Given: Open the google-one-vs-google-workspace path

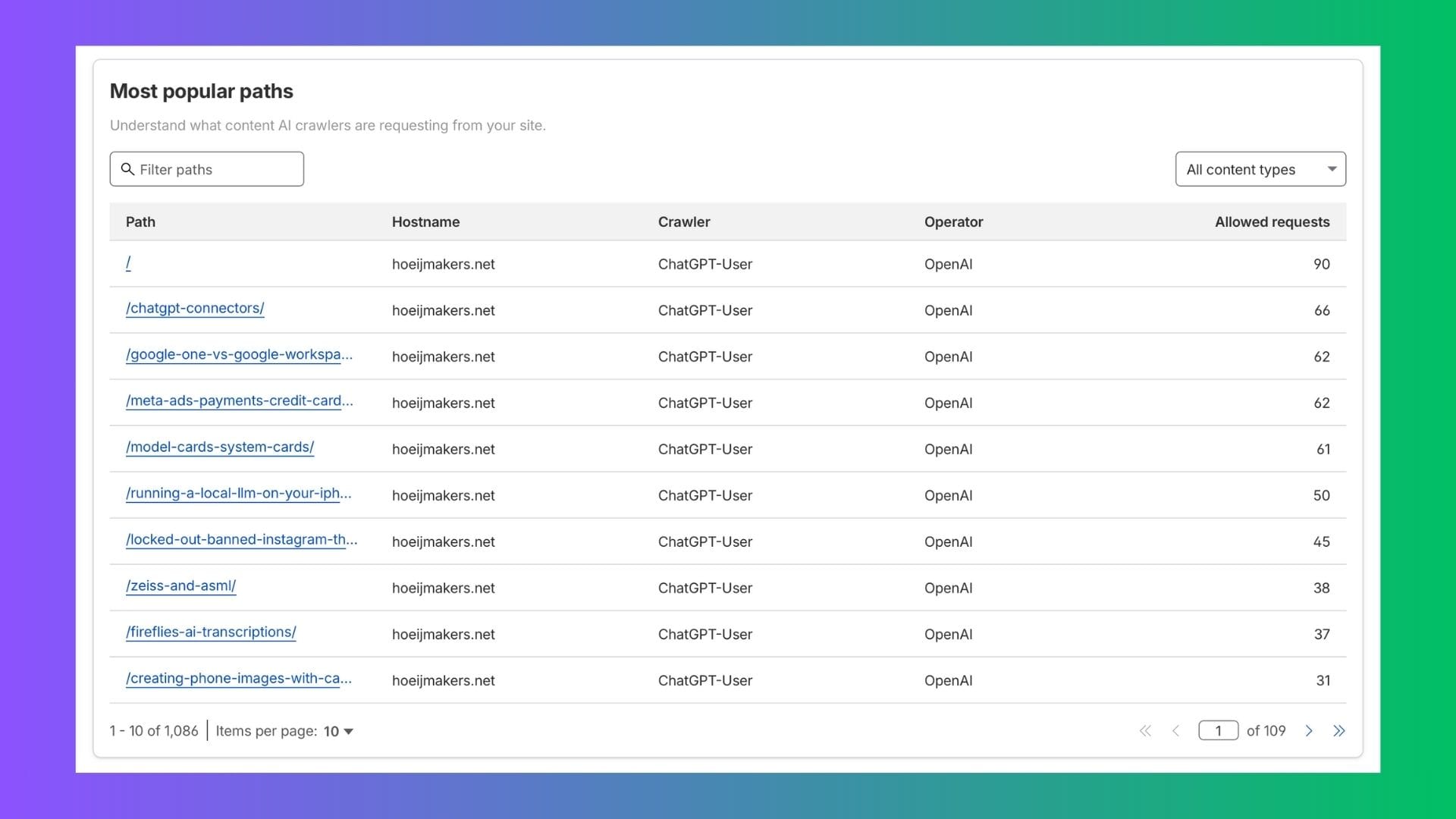Looking at the screenshot, I should (x=238, y=354).
